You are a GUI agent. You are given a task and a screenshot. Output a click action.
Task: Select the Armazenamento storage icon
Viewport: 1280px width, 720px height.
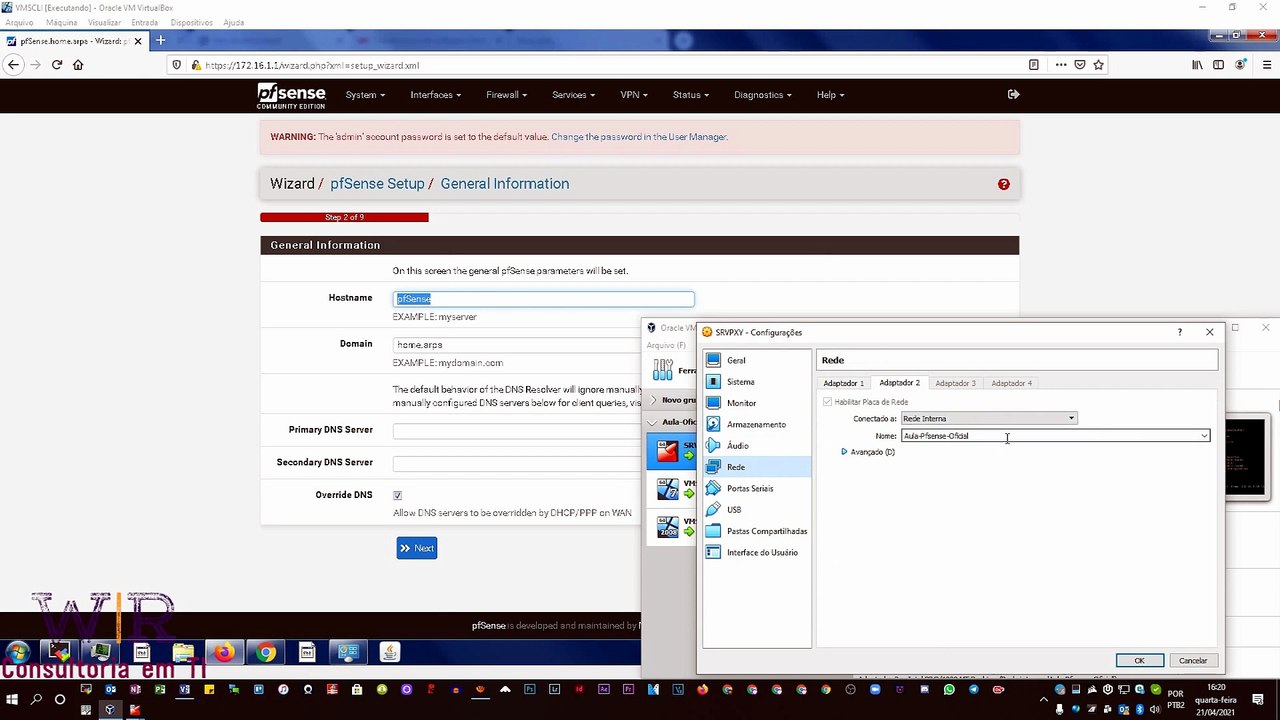pos(713,425)
